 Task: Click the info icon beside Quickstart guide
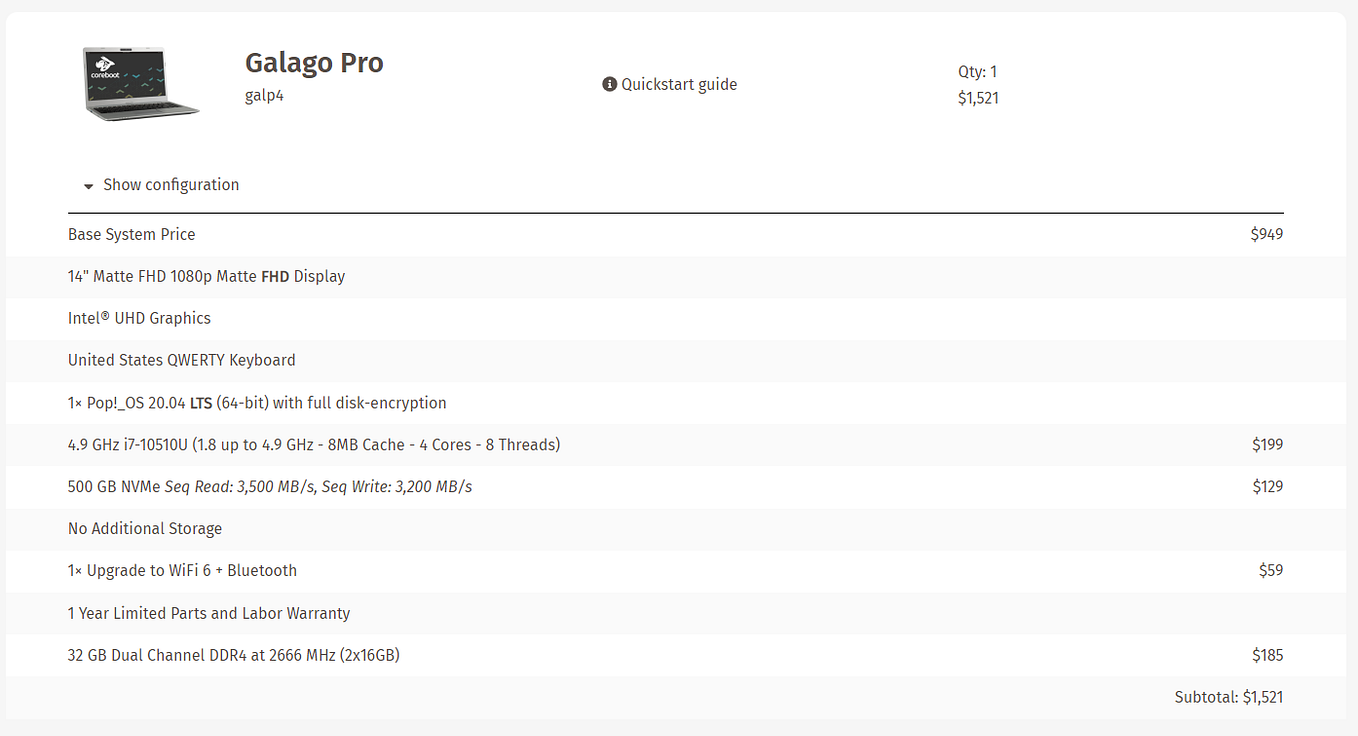(x=609, y=85)
